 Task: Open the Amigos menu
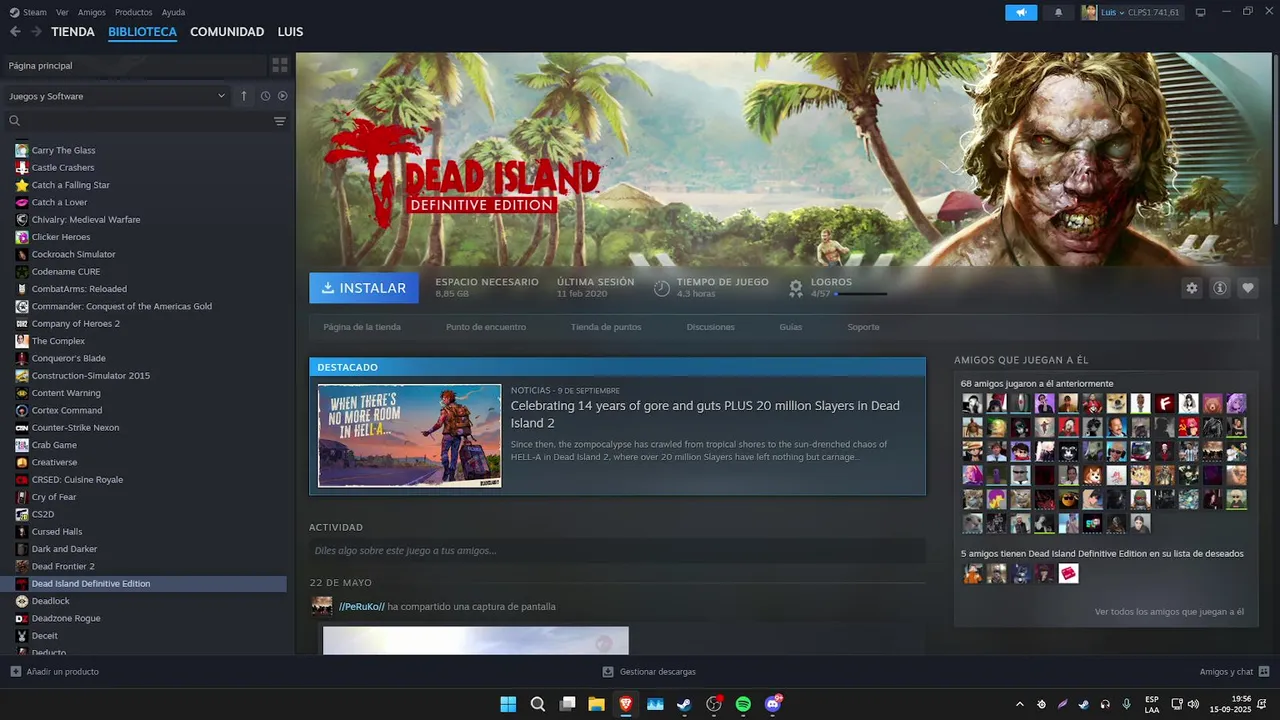(x=92, y=12)
